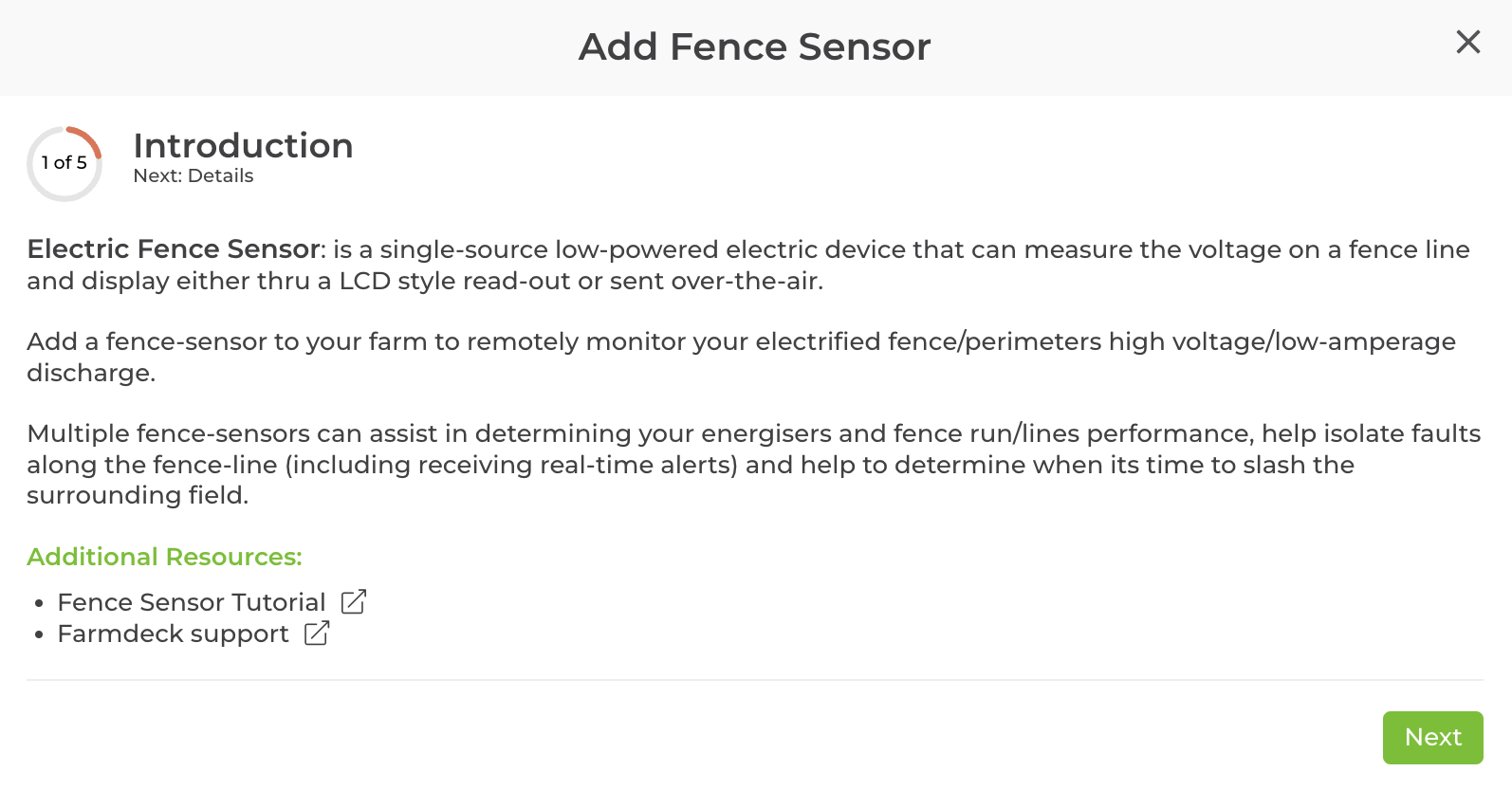Image resolution: width=1512 pixels, height=808 pixels.
Task: Click the bullet next to Fence Sensor Tutorial
Action: pyautogui.click(x=39, y=603)
